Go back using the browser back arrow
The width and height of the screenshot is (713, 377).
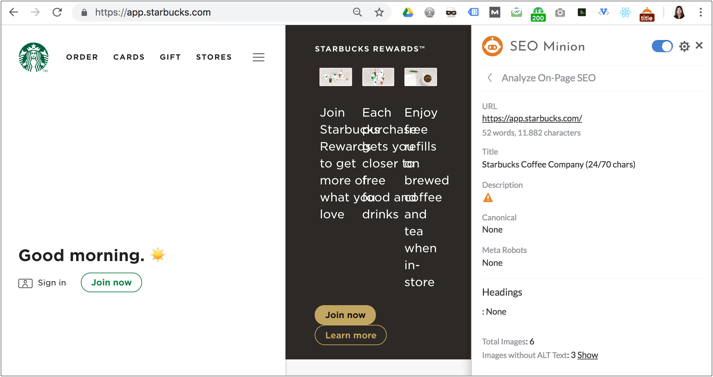click(14, 12)
